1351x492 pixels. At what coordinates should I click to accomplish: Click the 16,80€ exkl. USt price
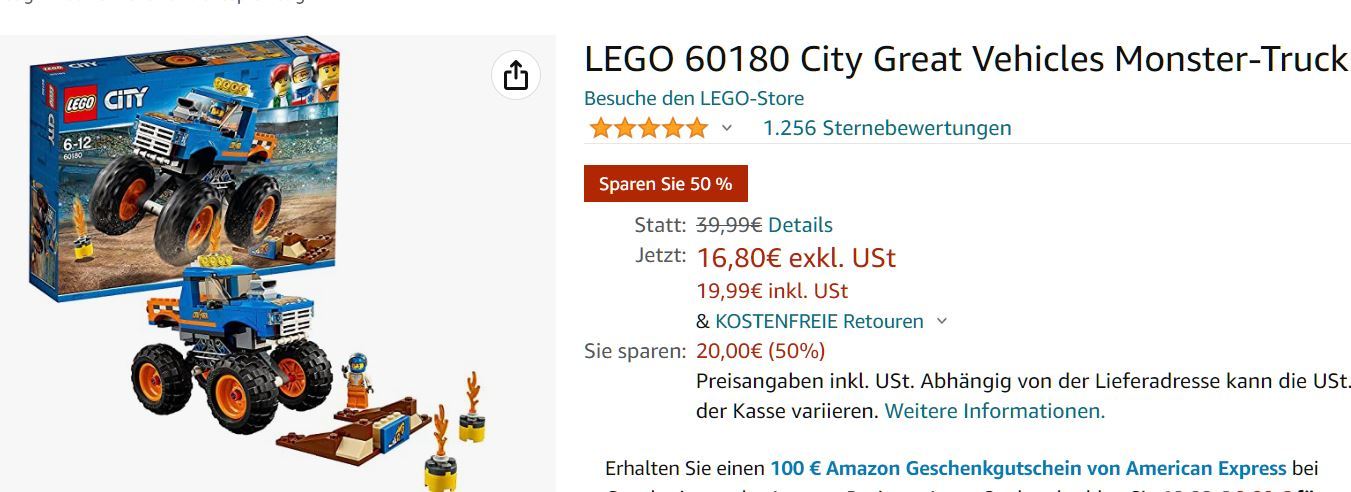[796, 258]
